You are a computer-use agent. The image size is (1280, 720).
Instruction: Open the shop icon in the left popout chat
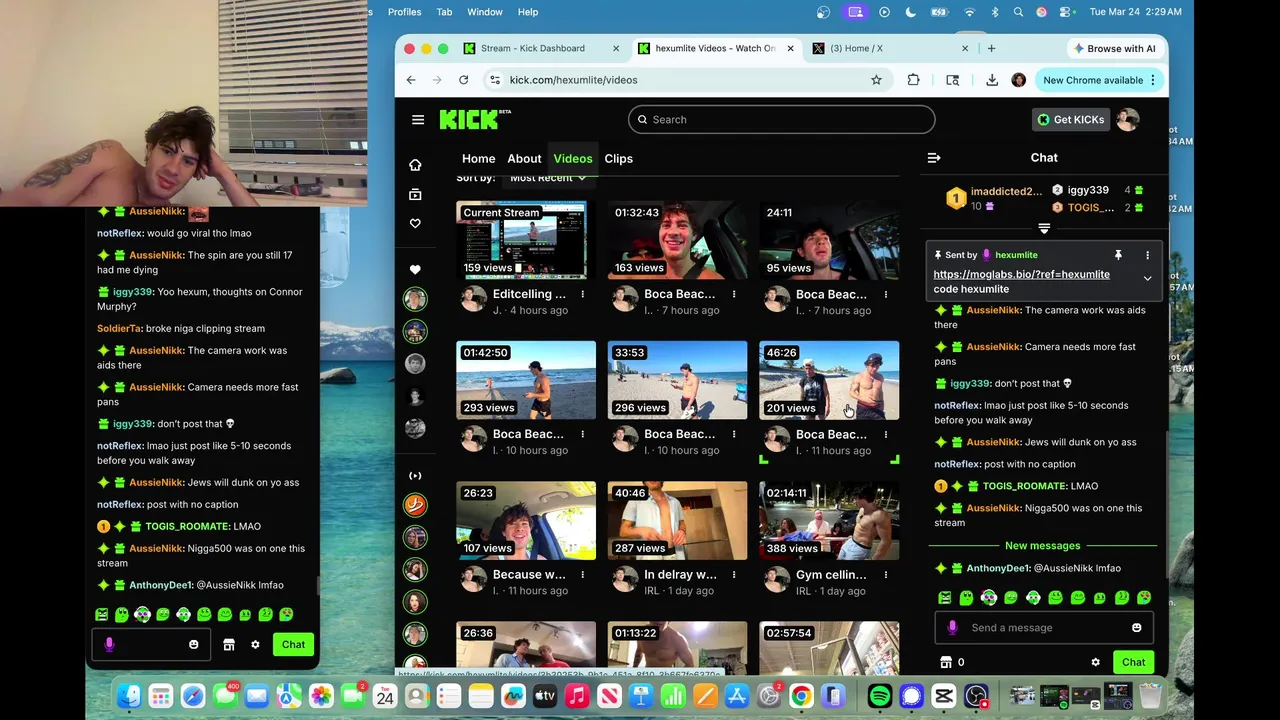(228, 645)
